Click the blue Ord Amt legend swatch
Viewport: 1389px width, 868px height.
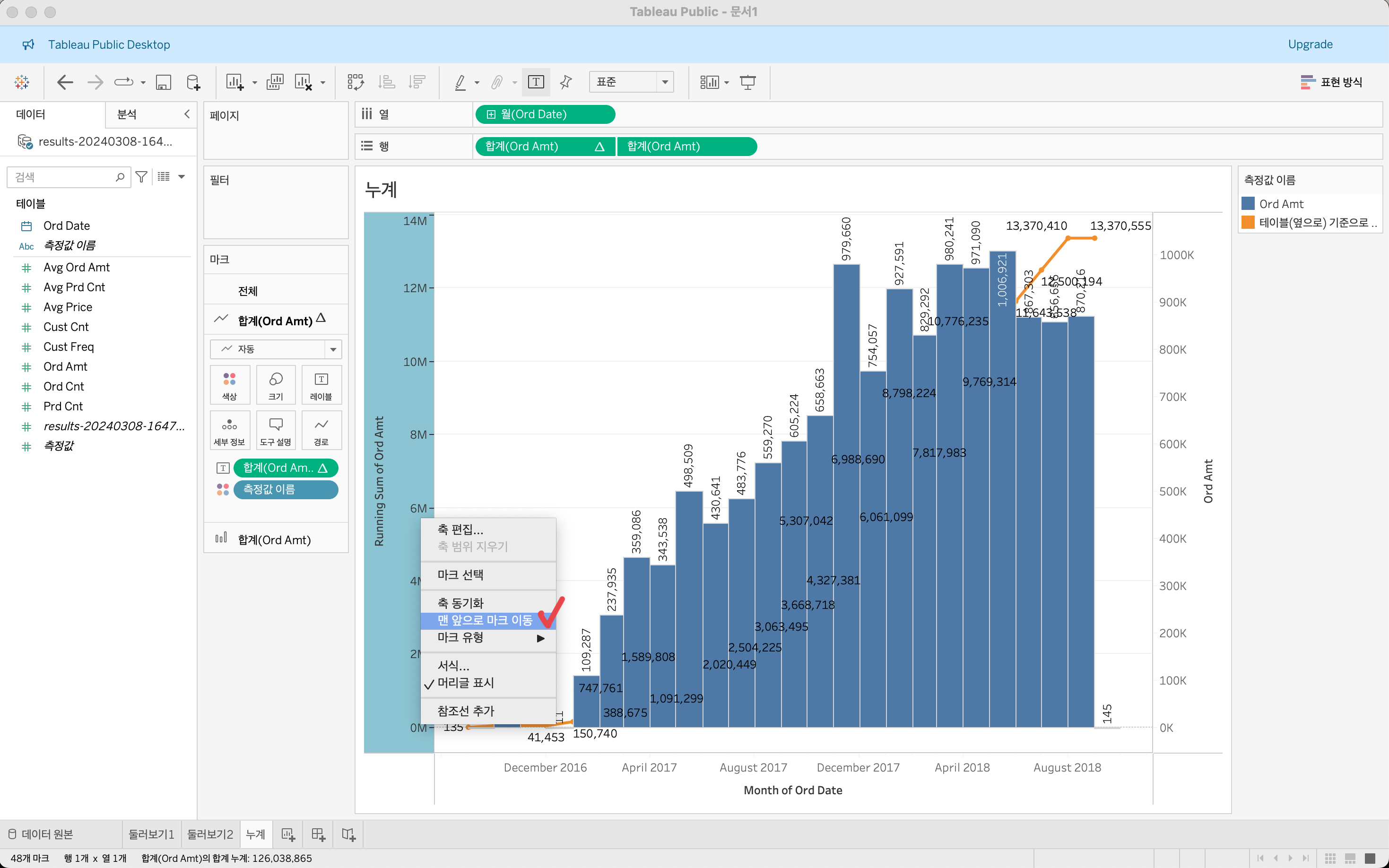coord(1248,204)
